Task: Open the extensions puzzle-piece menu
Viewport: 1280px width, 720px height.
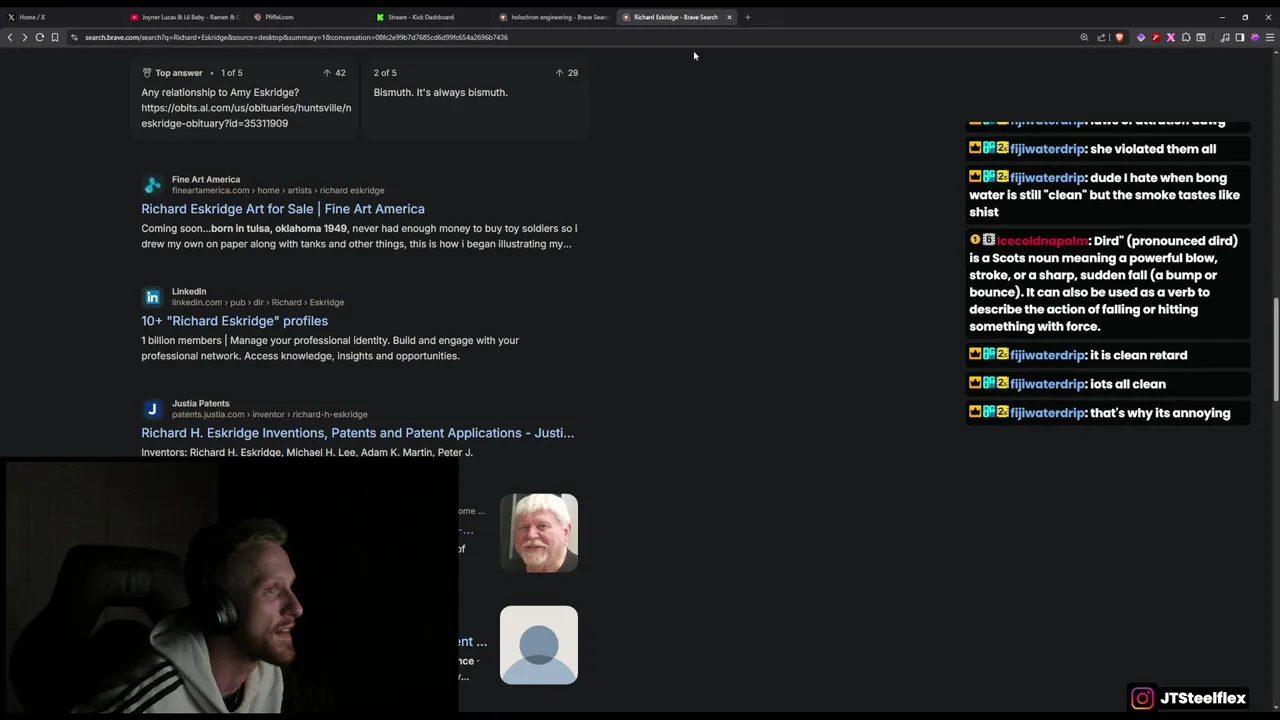Action: (x=1186, y=37)
